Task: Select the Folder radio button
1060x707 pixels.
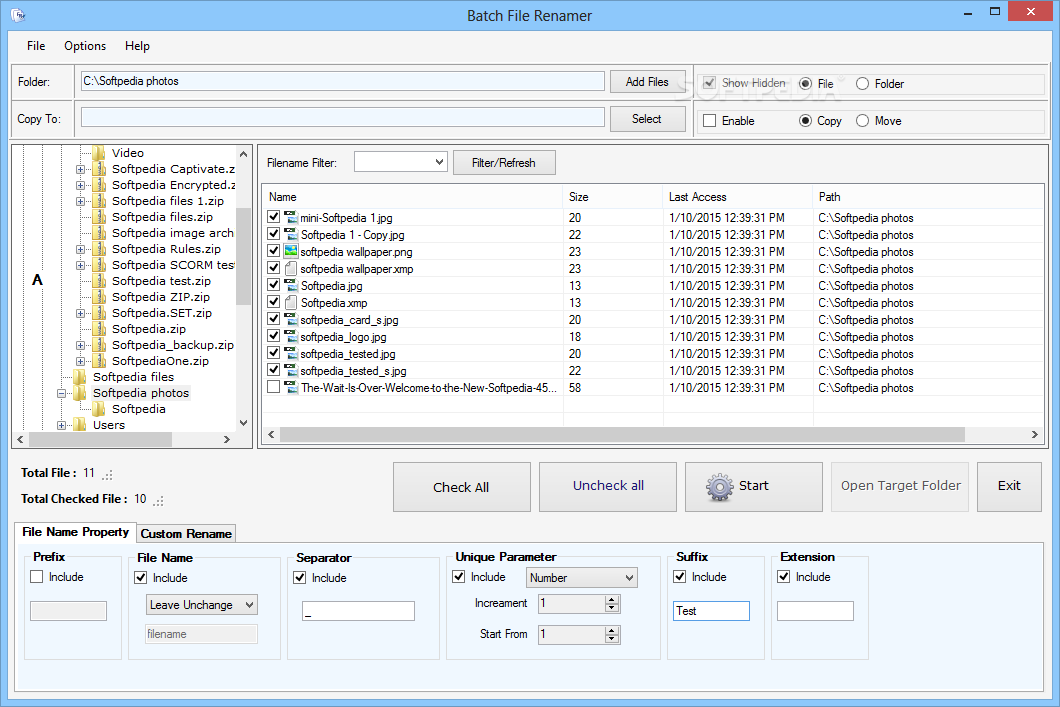Action: (863, 84)
